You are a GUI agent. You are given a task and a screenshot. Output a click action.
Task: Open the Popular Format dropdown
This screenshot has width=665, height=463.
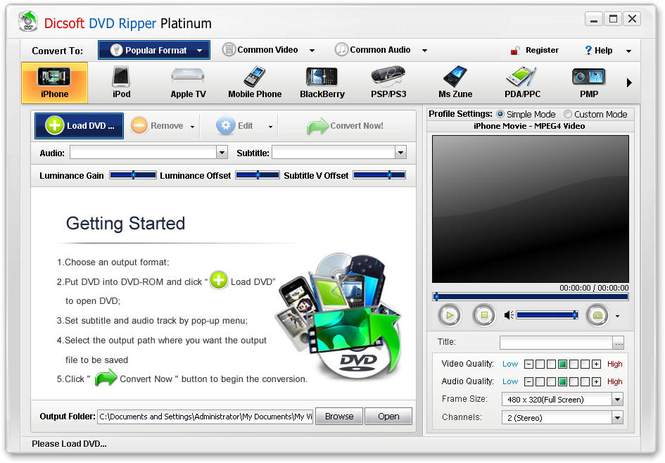coord(154,50)
